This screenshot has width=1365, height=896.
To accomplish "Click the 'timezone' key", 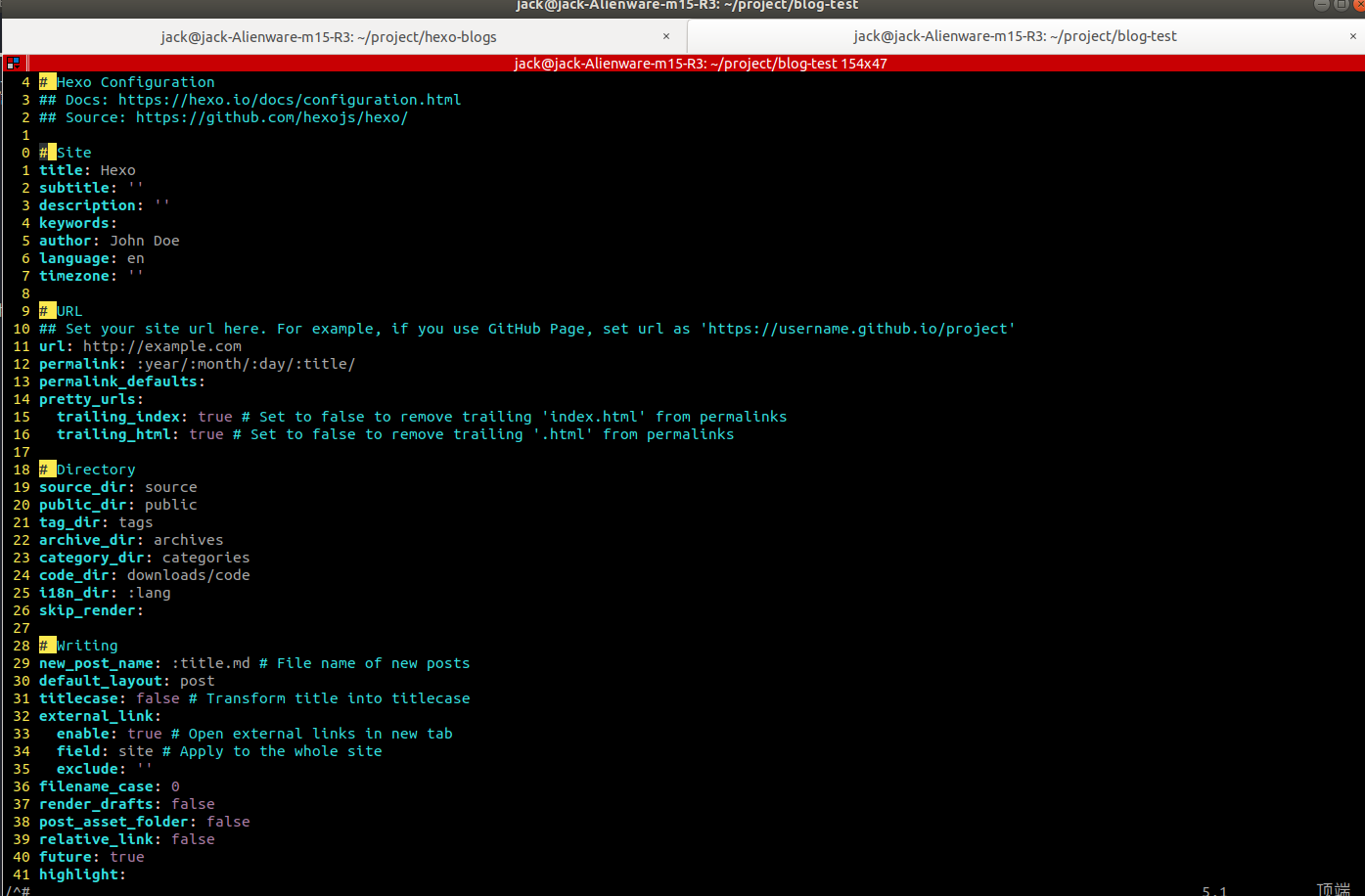I will (74, 276).
